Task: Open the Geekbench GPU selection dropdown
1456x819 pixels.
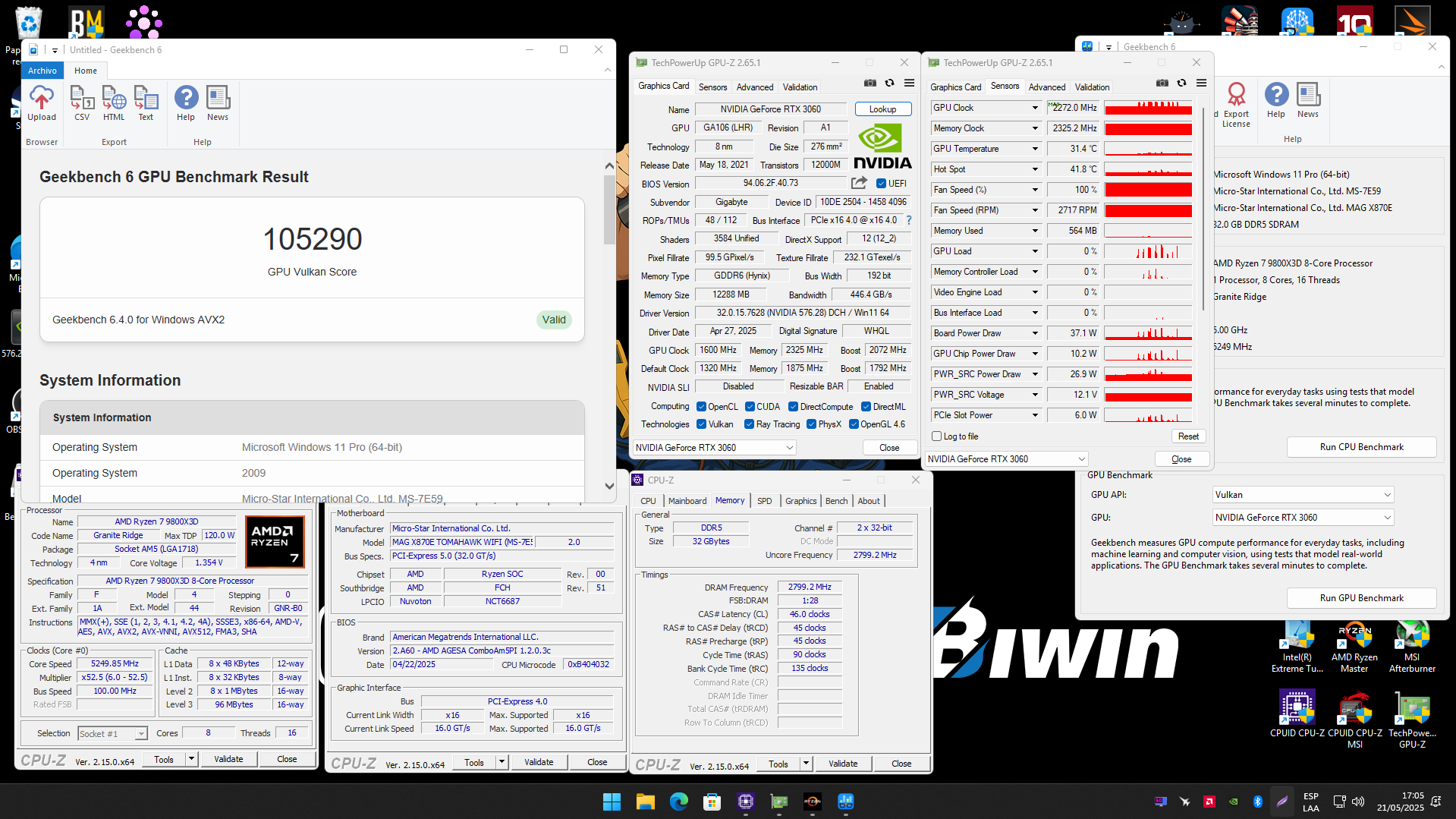Action: pos(1303,518)
